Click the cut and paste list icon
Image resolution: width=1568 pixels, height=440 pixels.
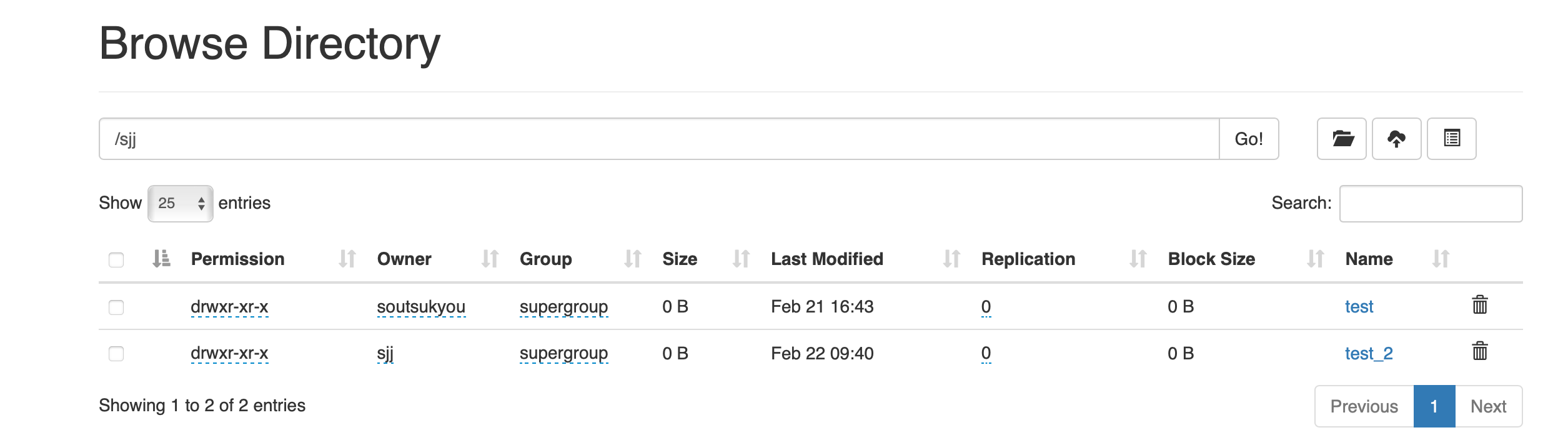[x=1451, y=139]
